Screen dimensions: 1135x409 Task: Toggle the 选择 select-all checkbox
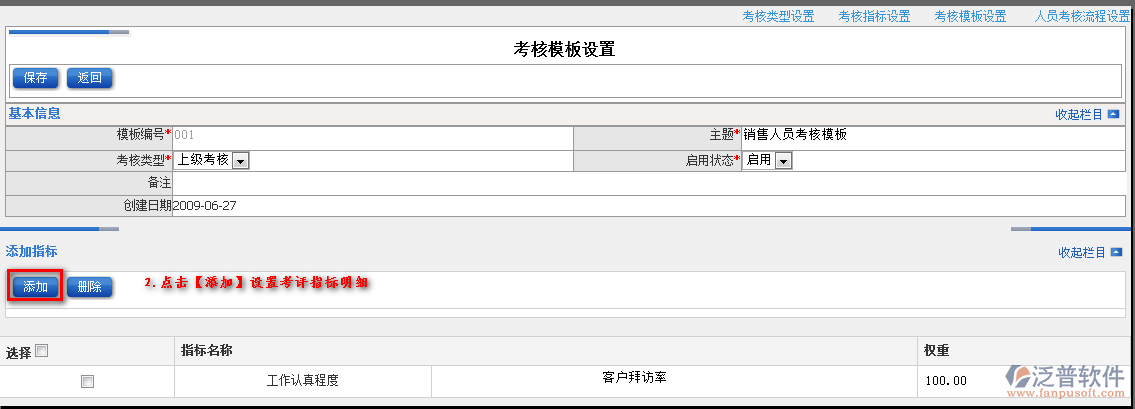coord(41,351)
